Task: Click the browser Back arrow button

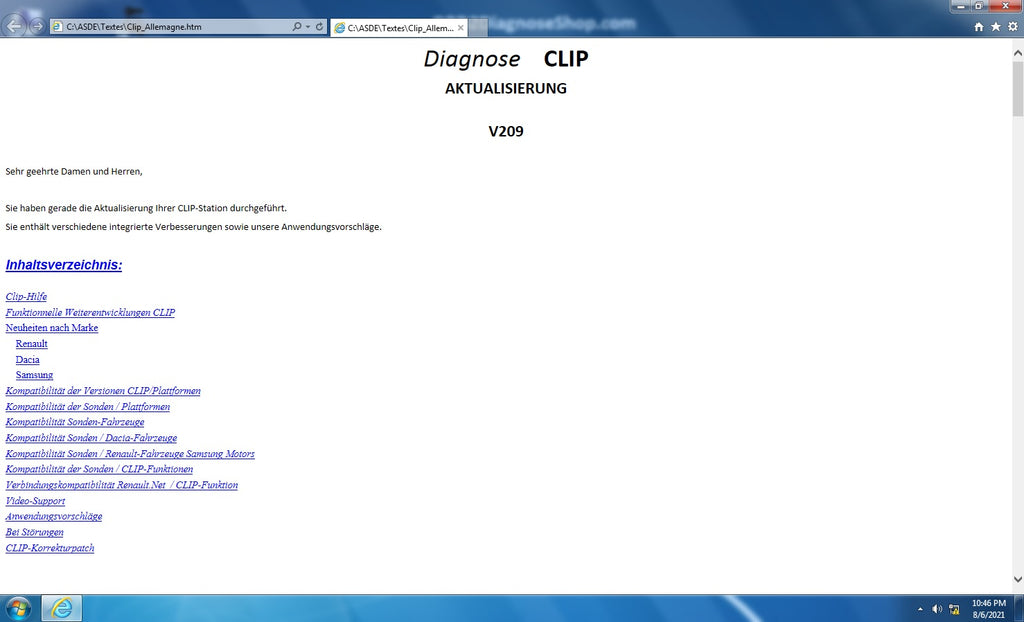Action: coord(15,27)
